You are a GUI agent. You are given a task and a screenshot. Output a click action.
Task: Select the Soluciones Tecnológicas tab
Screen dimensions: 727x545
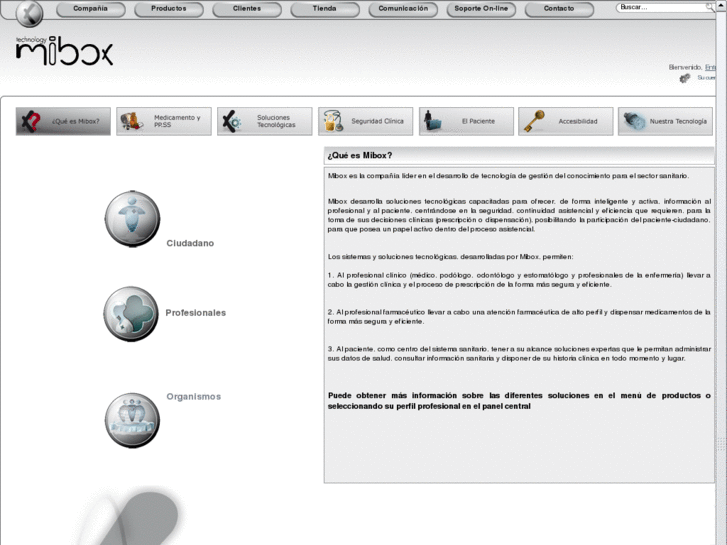265,122
